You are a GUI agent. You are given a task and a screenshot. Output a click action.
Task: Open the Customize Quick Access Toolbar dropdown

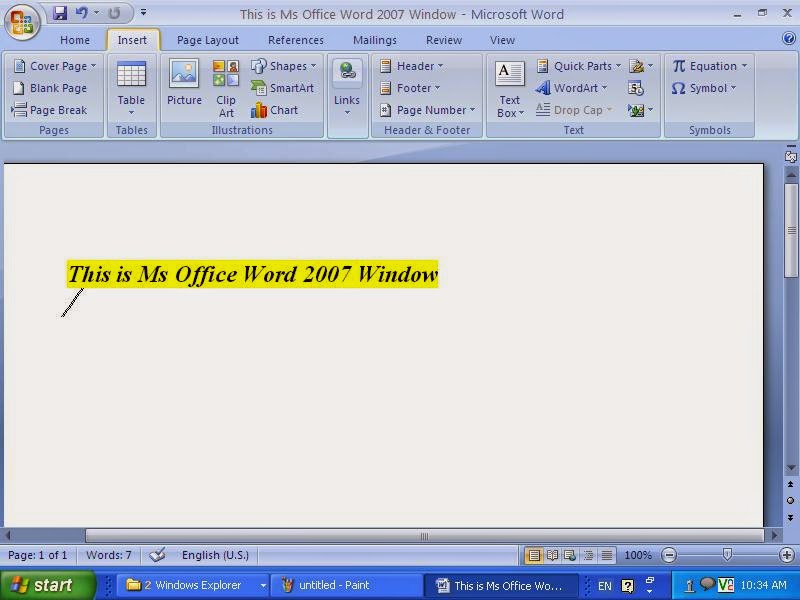143,12
